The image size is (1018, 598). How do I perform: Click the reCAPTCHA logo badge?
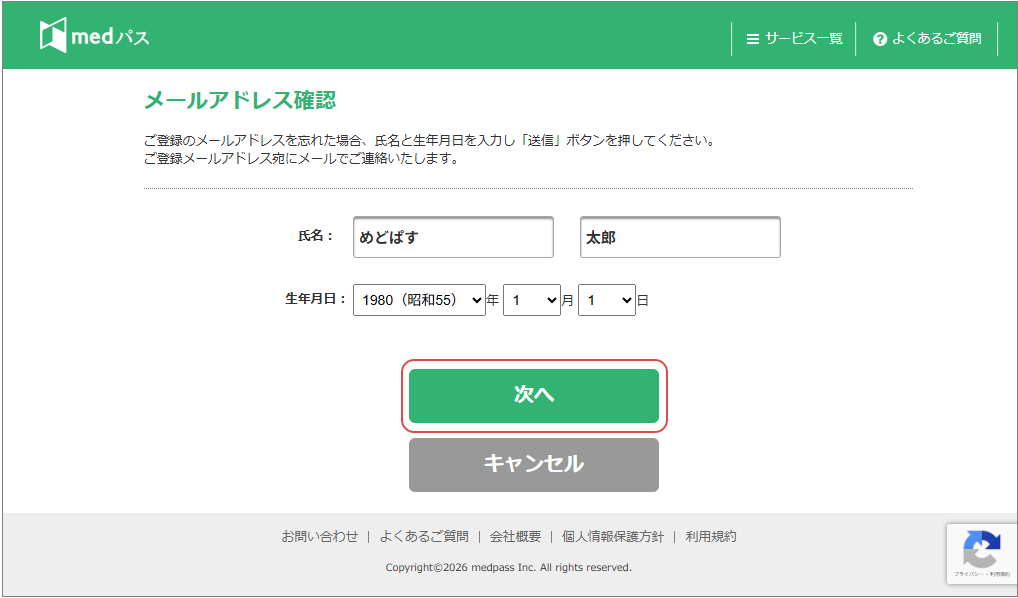tap(980, 548)
